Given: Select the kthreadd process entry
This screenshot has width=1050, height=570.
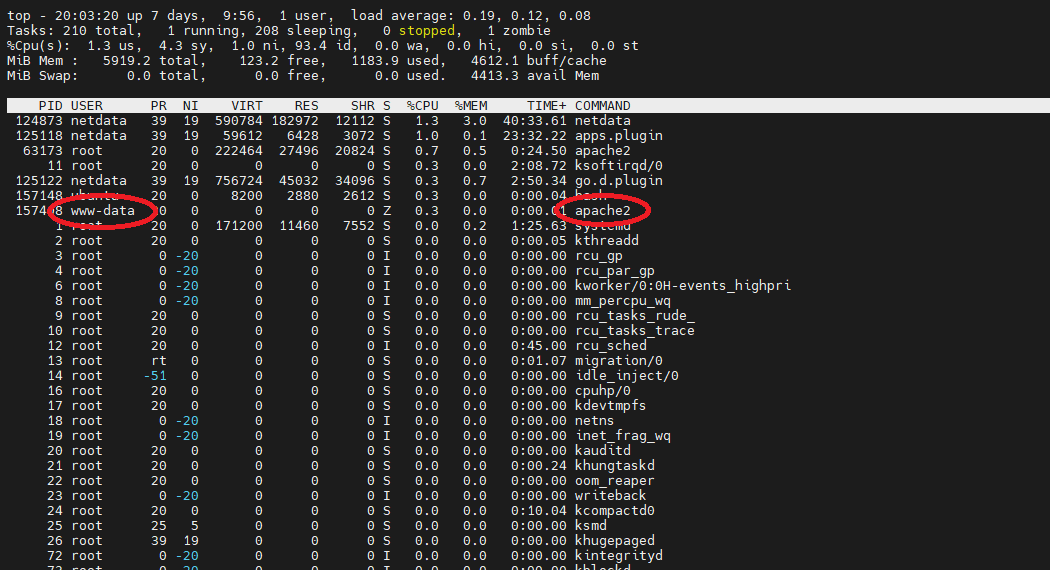Looking at the screenshot, I should [606, 241].
